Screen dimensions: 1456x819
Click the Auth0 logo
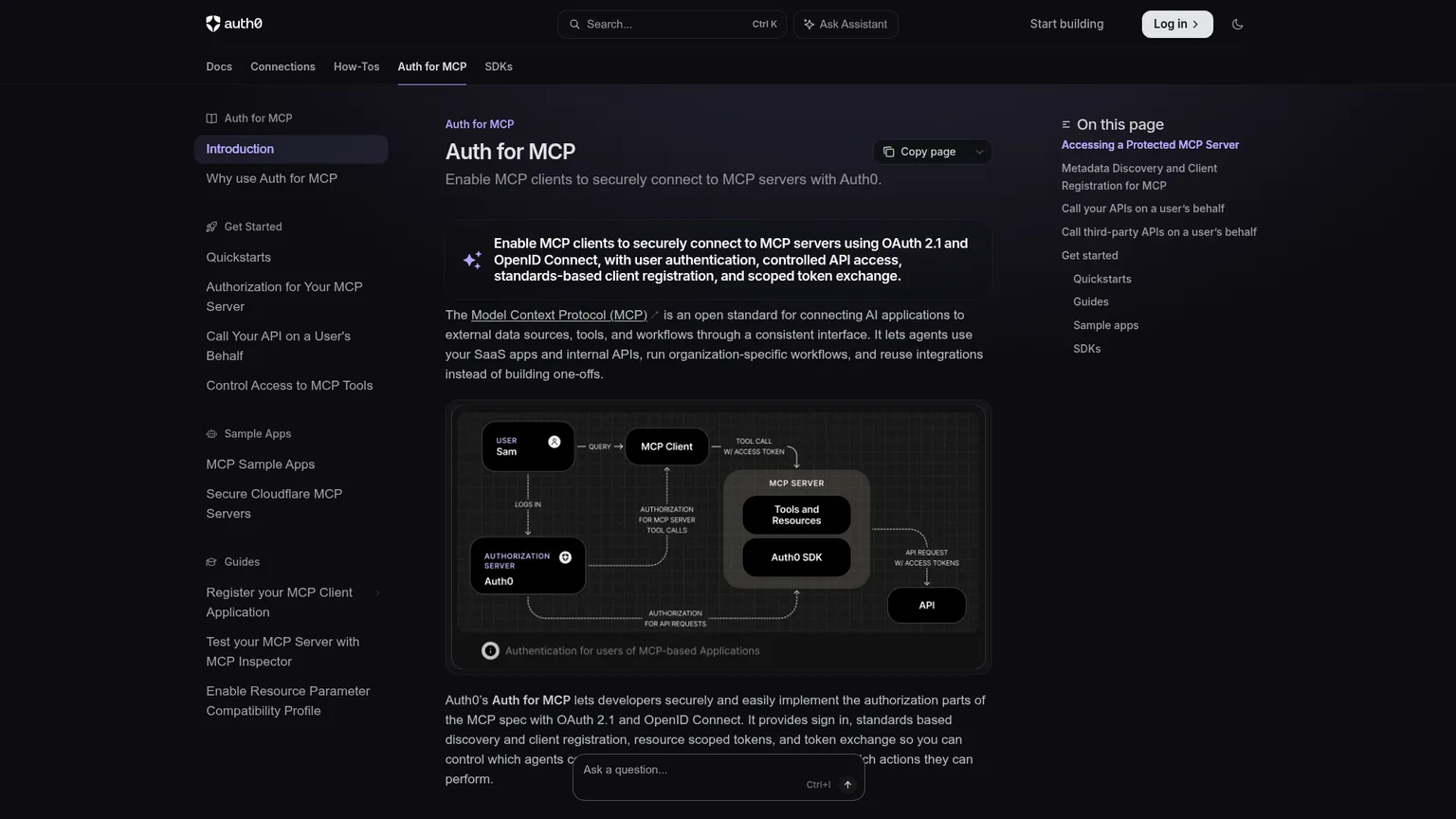[x=234, y=24]
